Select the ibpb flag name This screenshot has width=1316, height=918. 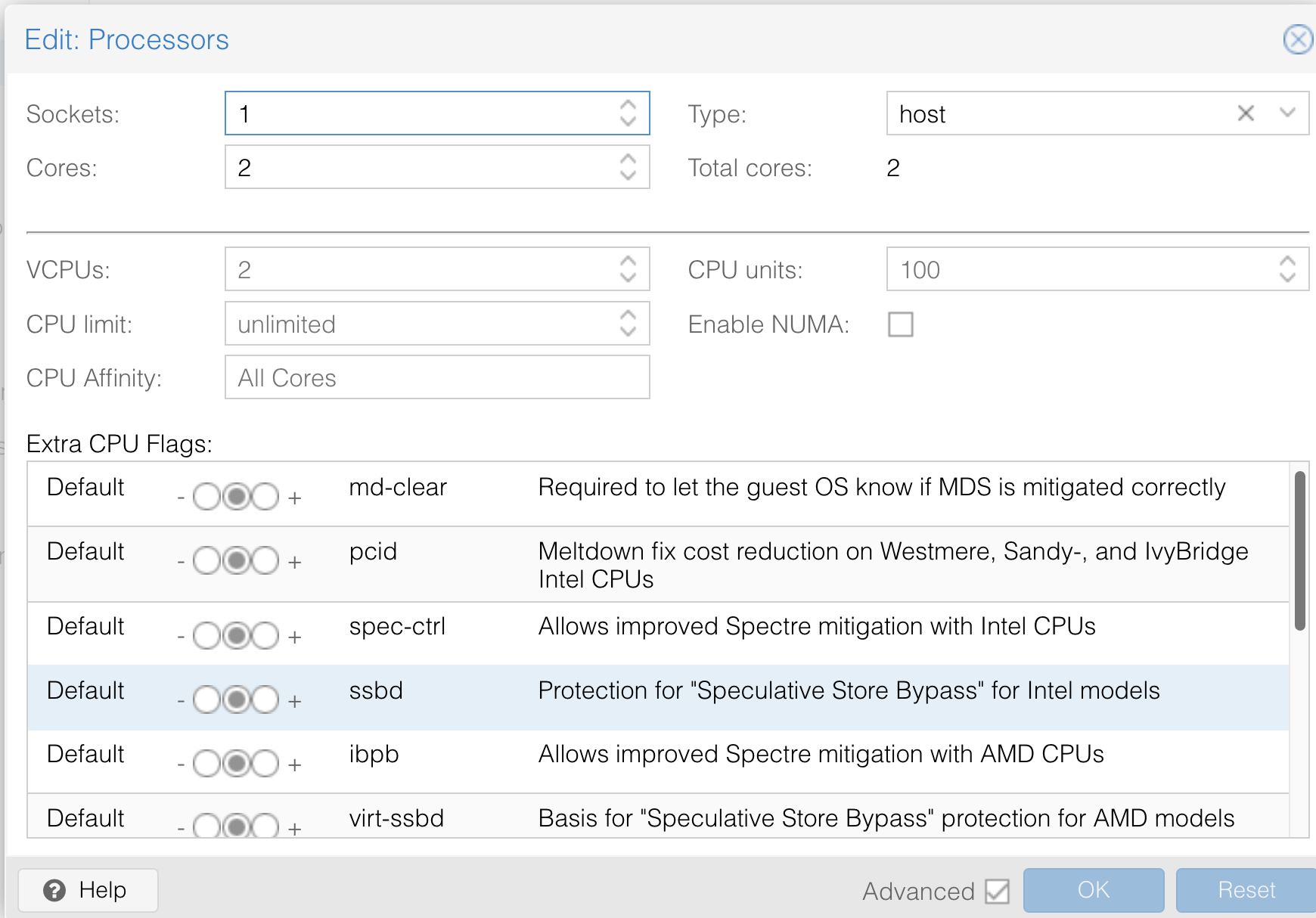tap(374, 754)
